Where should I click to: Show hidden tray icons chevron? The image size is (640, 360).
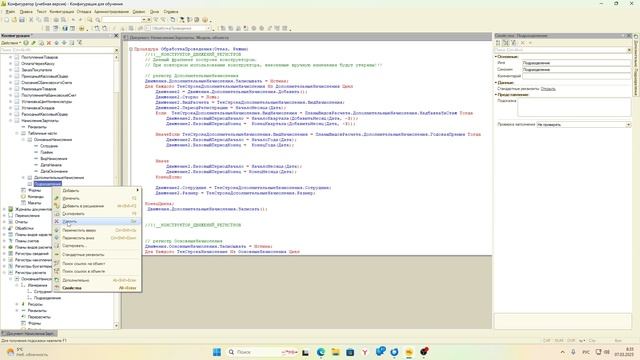562,352
